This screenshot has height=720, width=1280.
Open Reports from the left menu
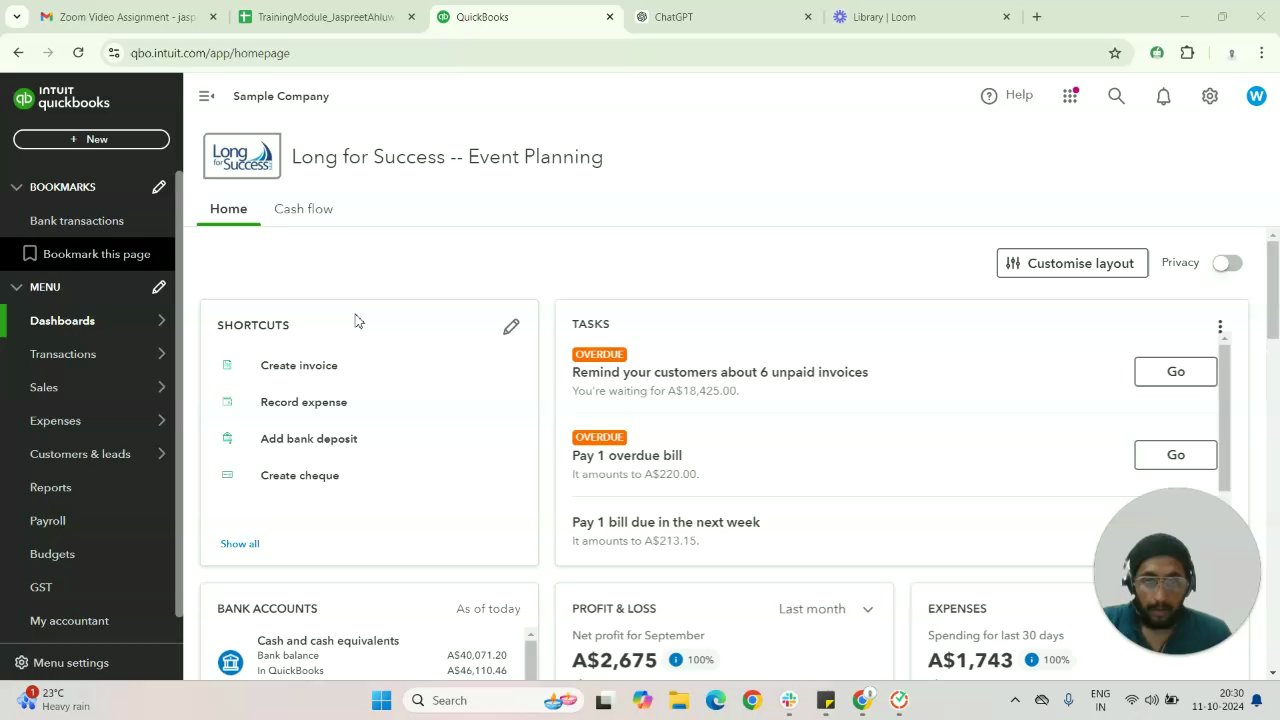(51, 487)
